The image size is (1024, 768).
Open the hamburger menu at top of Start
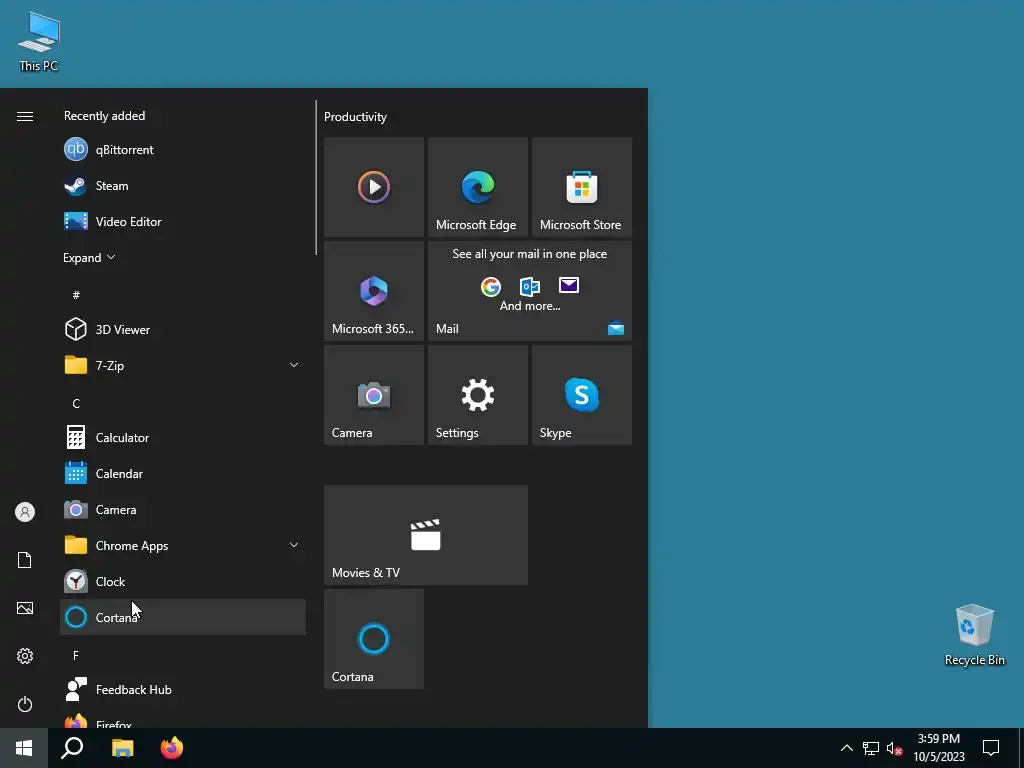point(25,116)
